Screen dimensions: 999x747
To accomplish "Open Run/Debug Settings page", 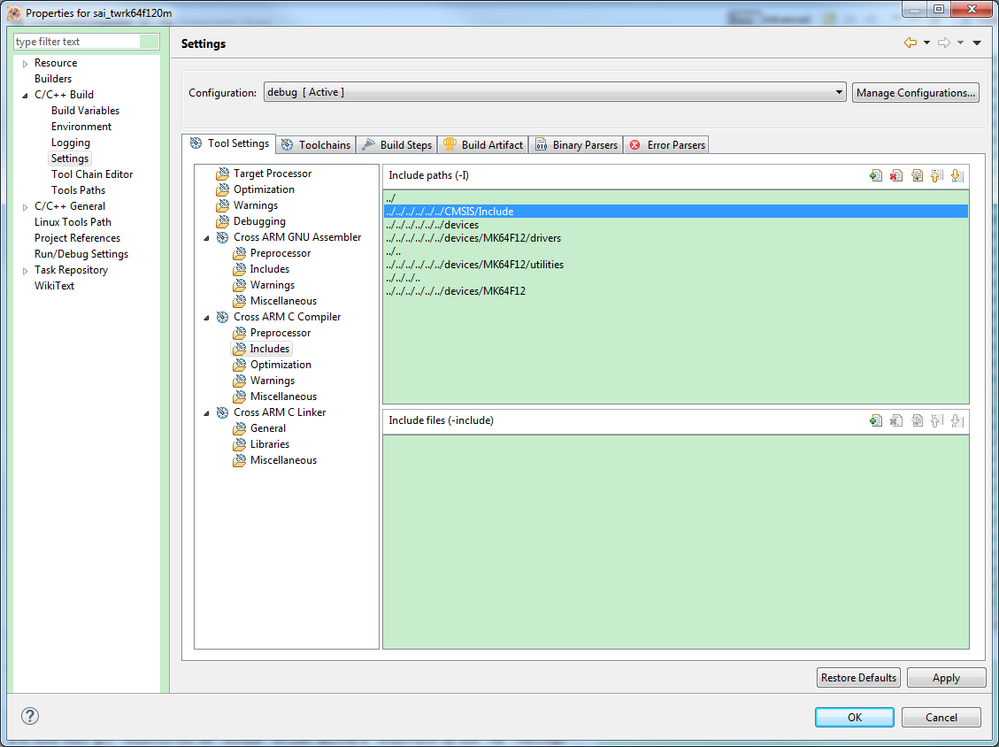I will point(81,254).
